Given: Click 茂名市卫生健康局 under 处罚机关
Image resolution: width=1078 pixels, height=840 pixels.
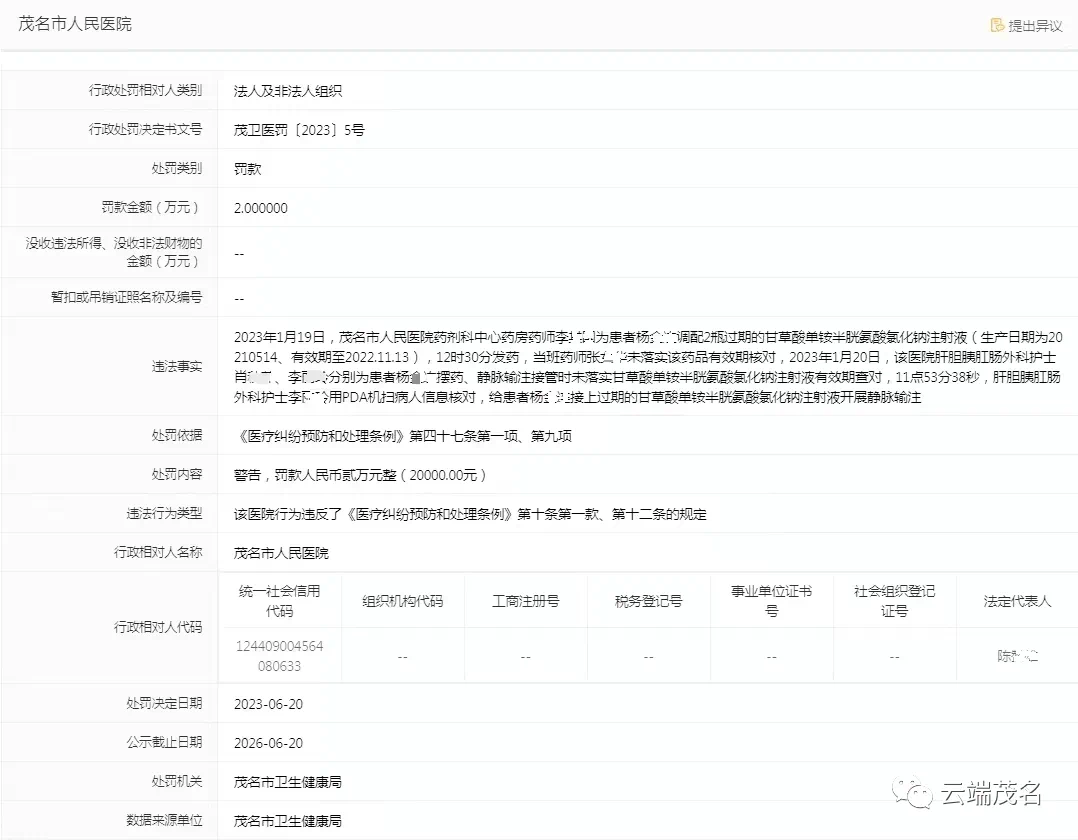Looking at the screenshot, I should [287, 781].
